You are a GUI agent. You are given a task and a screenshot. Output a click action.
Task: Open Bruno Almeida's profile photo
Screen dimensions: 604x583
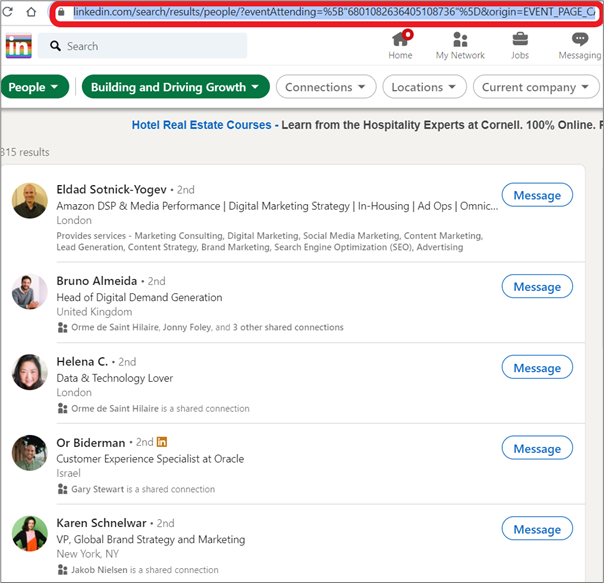click(x=30, y=292)
